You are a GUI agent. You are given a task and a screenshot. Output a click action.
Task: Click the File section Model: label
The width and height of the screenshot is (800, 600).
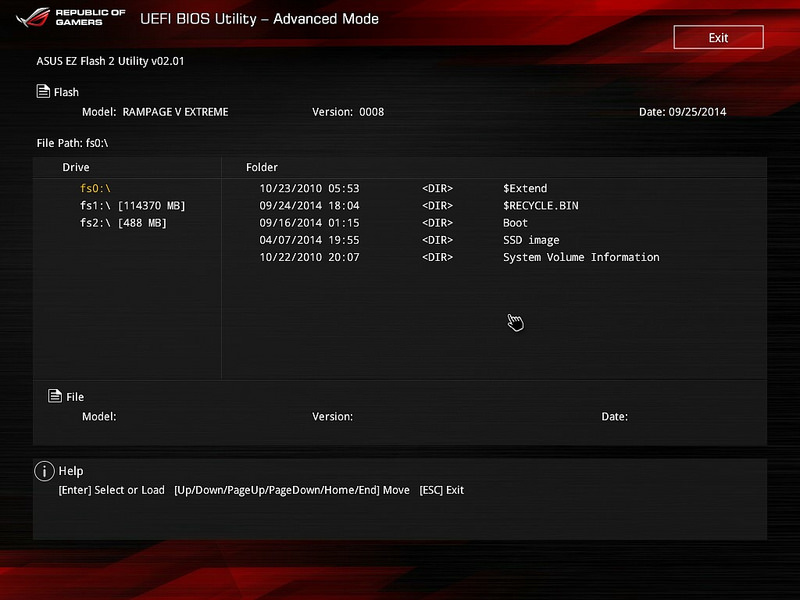click(x=99, y=416)
